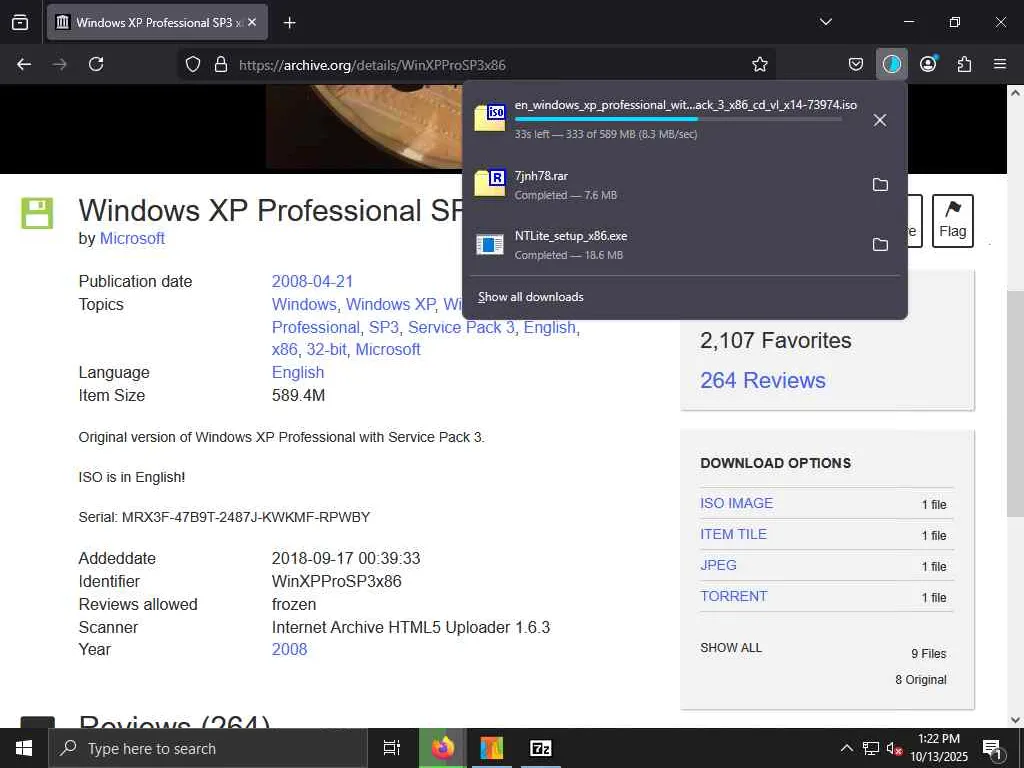Image resolution: width=1024 pixels, height=768 pixels.
Task: Close the Windows XP Professional SP3 tab
Action: (x=252, y=22)
